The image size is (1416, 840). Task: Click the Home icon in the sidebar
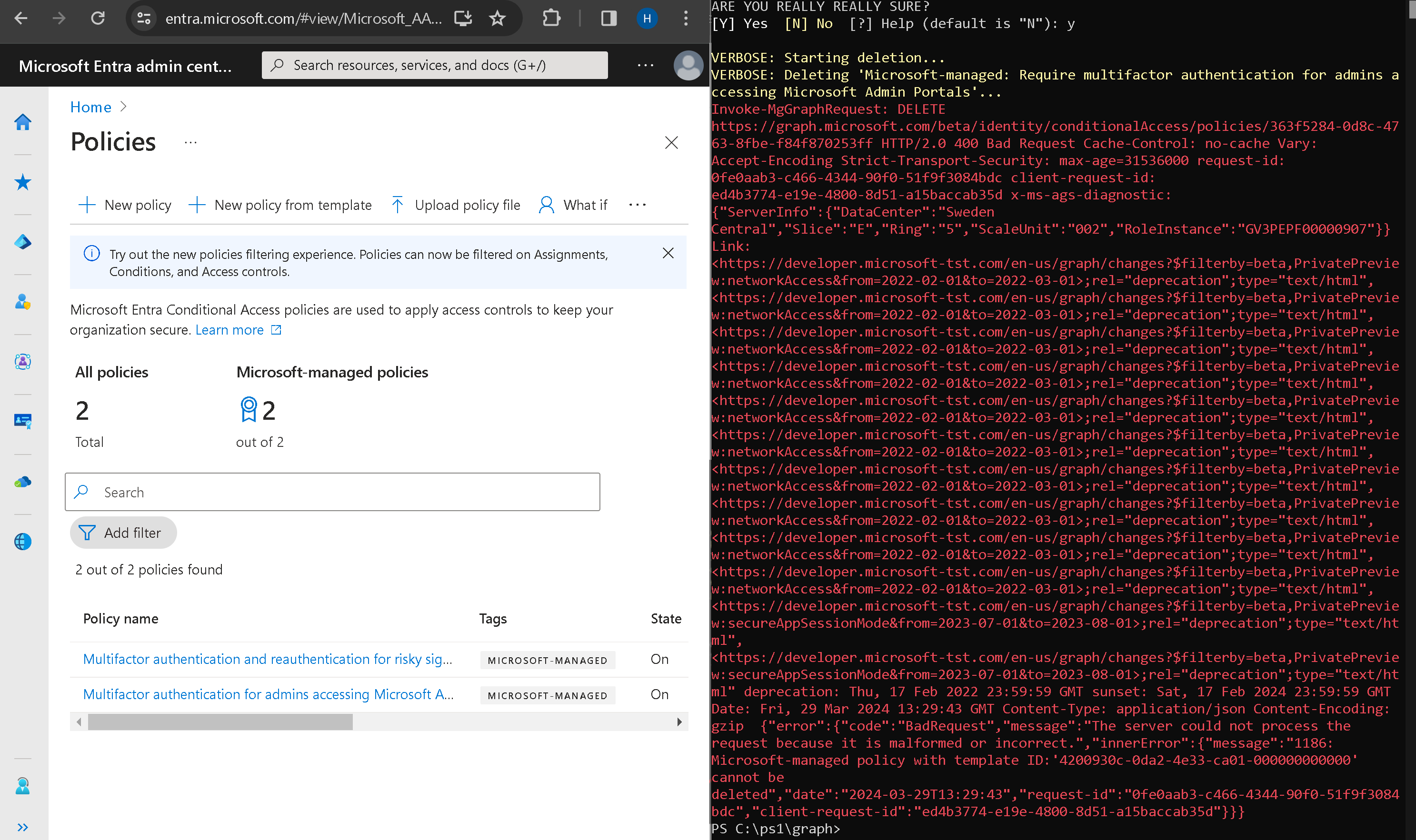(23, 122)
